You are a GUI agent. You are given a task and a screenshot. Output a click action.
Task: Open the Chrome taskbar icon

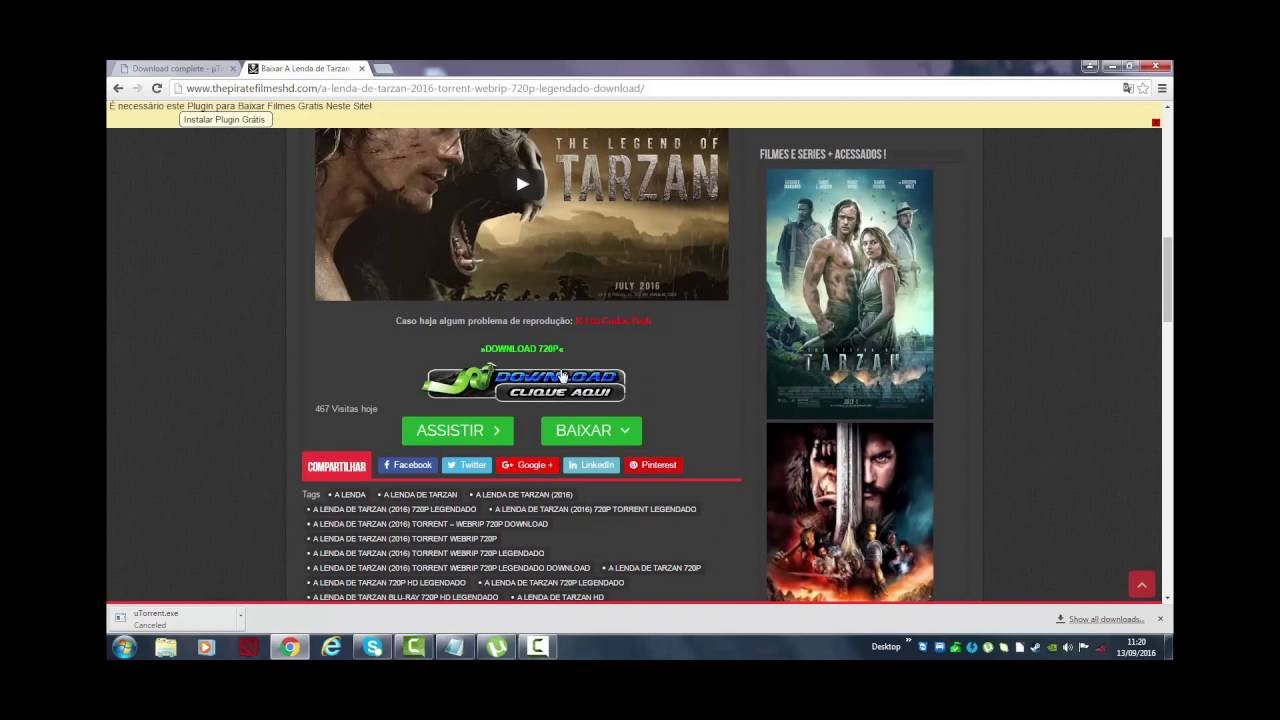(x=290, y=647)
